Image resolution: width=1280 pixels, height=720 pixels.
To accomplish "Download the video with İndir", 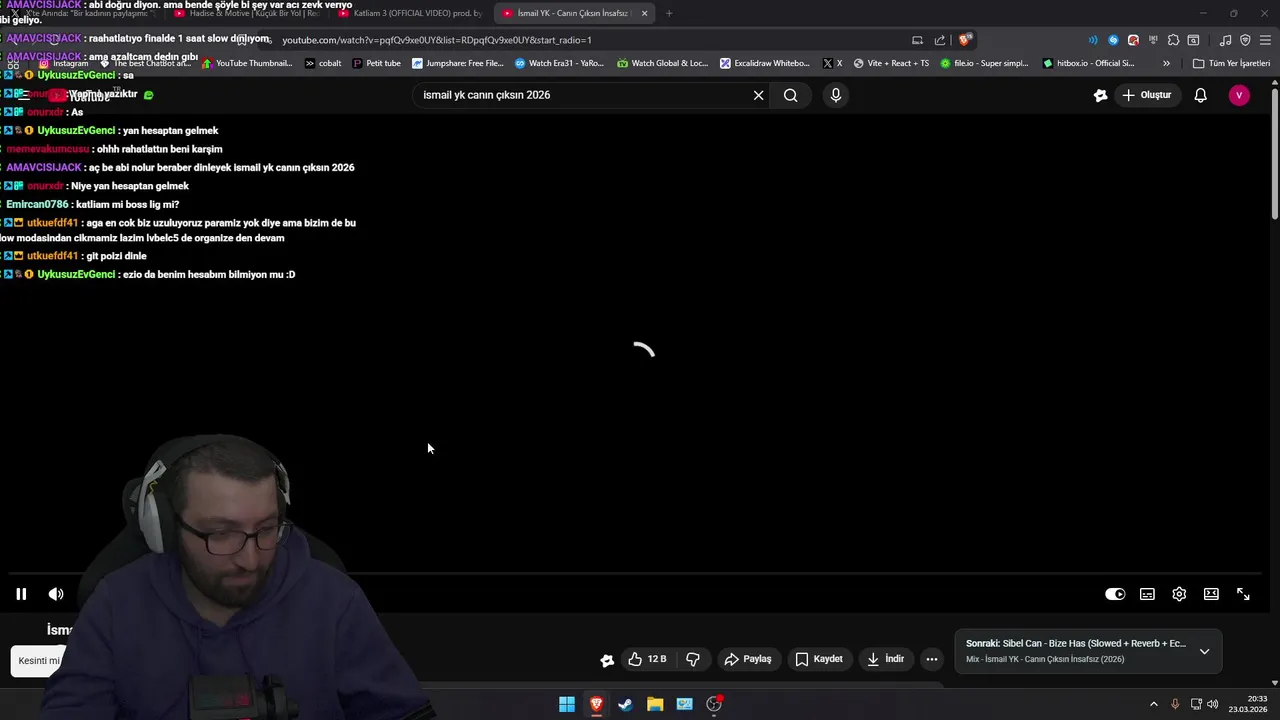I will [885, 659].
